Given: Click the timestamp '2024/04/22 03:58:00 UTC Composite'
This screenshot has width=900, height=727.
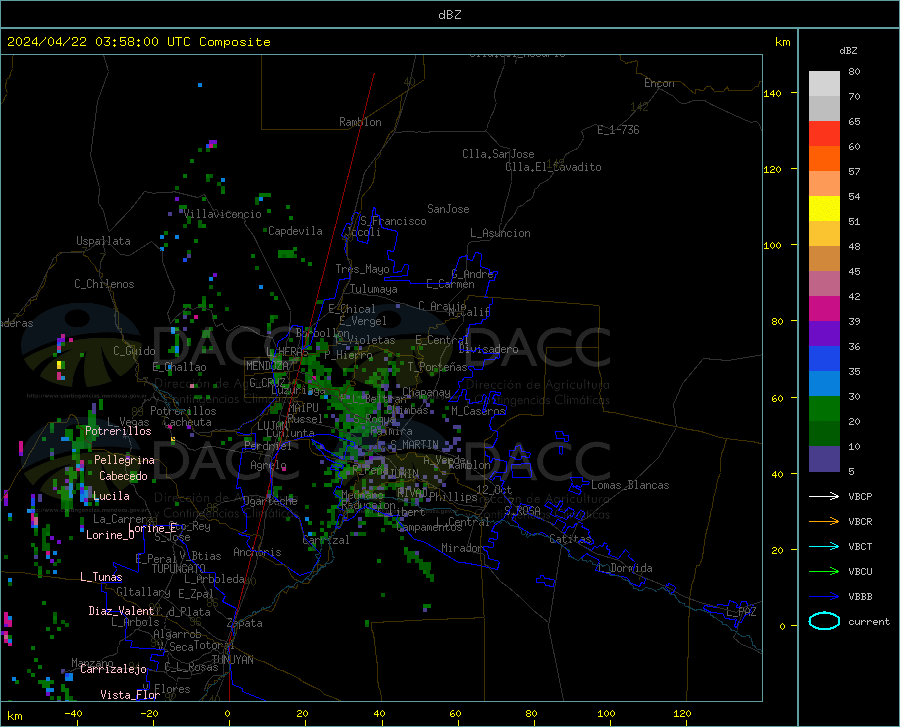Looking at the screenshot, I should coord(138,42).
